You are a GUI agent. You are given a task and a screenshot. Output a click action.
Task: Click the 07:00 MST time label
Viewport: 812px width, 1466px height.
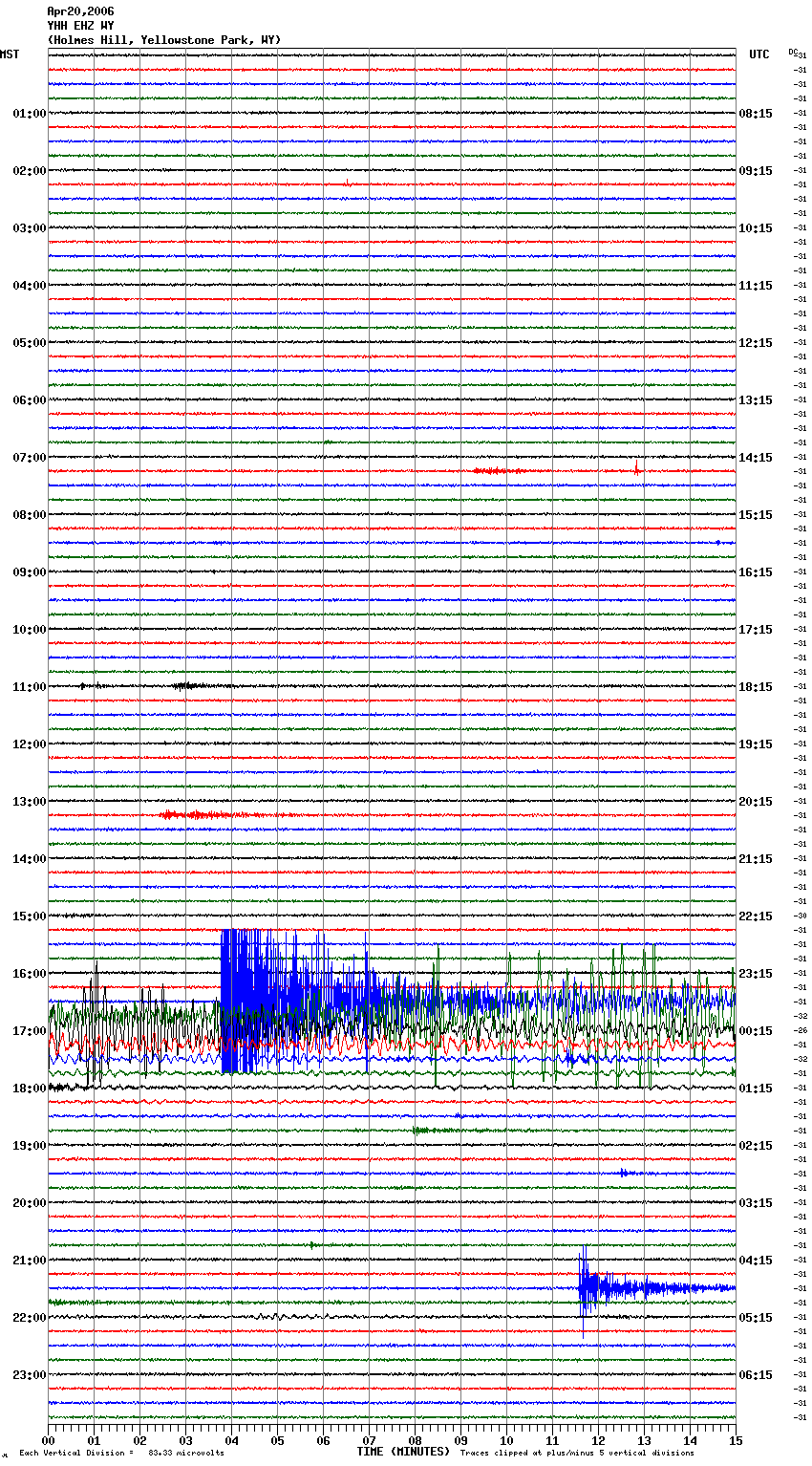tap(30, 458)
